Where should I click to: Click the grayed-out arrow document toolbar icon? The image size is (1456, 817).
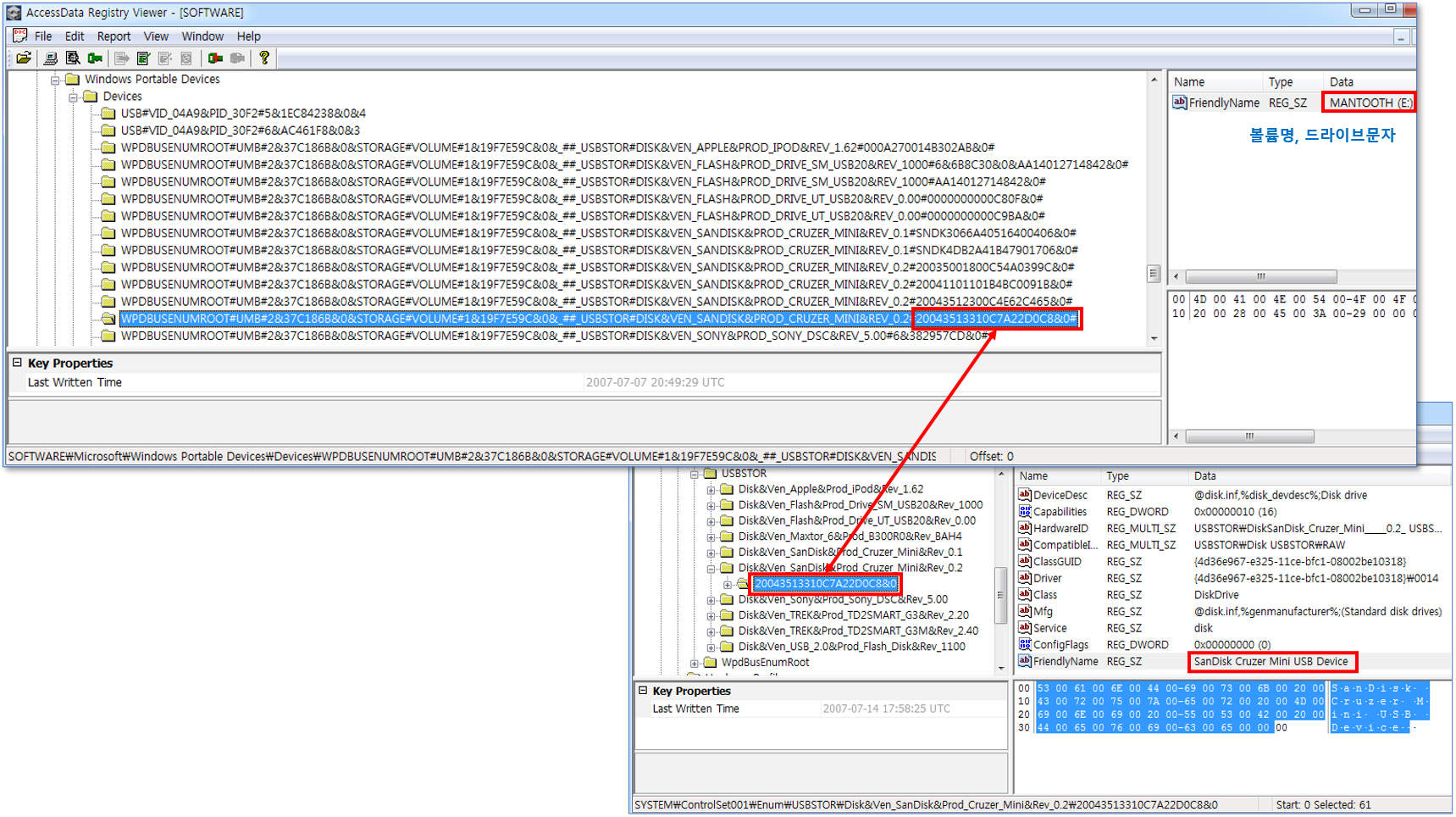click(x=122, y=58)
